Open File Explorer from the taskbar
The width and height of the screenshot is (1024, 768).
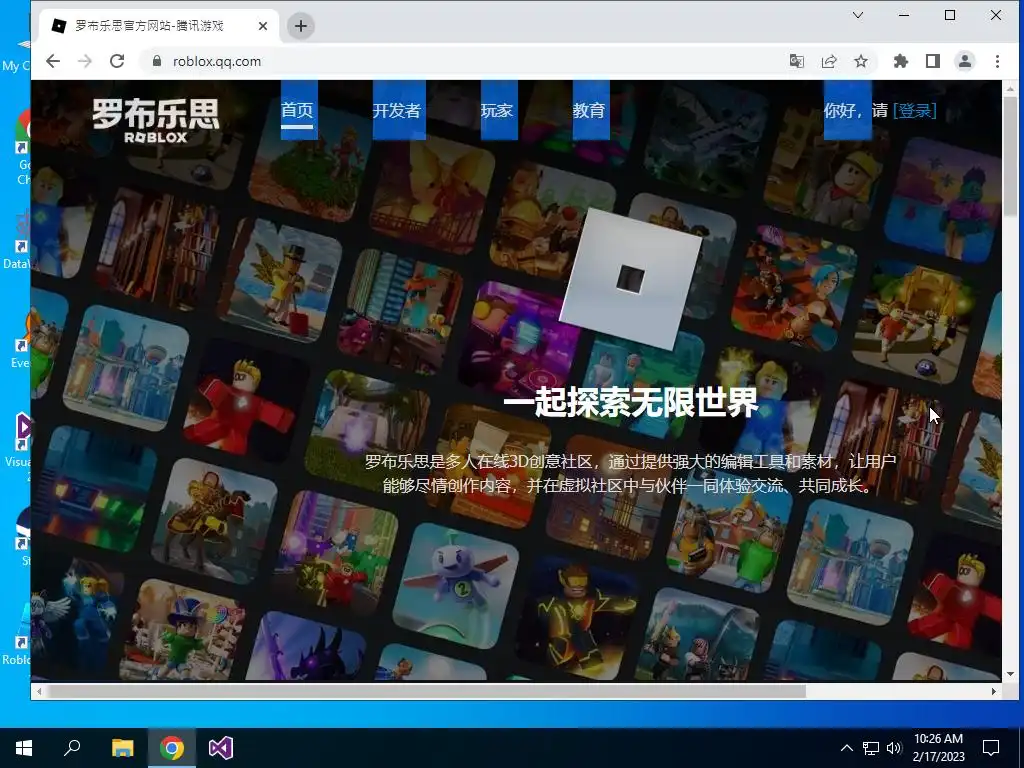point(122,748)
